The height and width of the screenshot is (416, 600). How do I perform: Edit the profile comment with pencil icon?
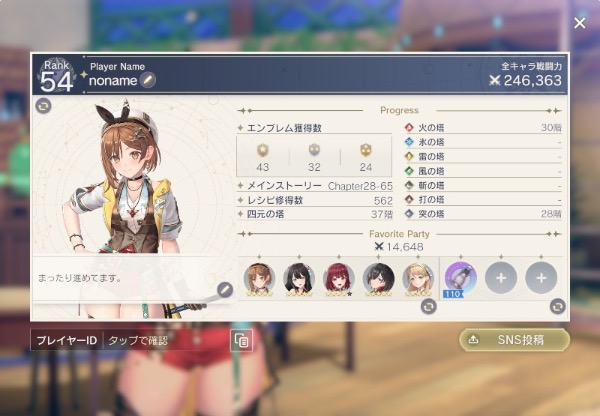(225, 290)
